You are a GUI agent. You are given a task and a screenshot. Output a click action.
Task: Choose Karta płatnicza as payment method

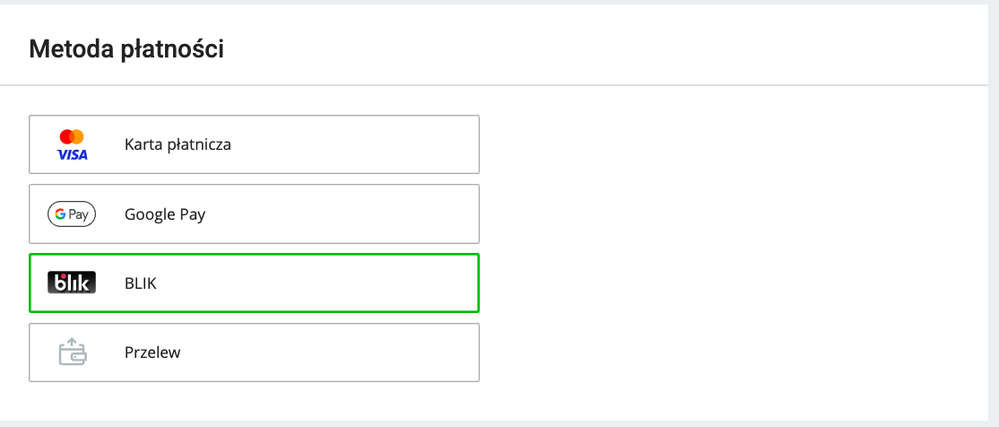pos(254,145)
